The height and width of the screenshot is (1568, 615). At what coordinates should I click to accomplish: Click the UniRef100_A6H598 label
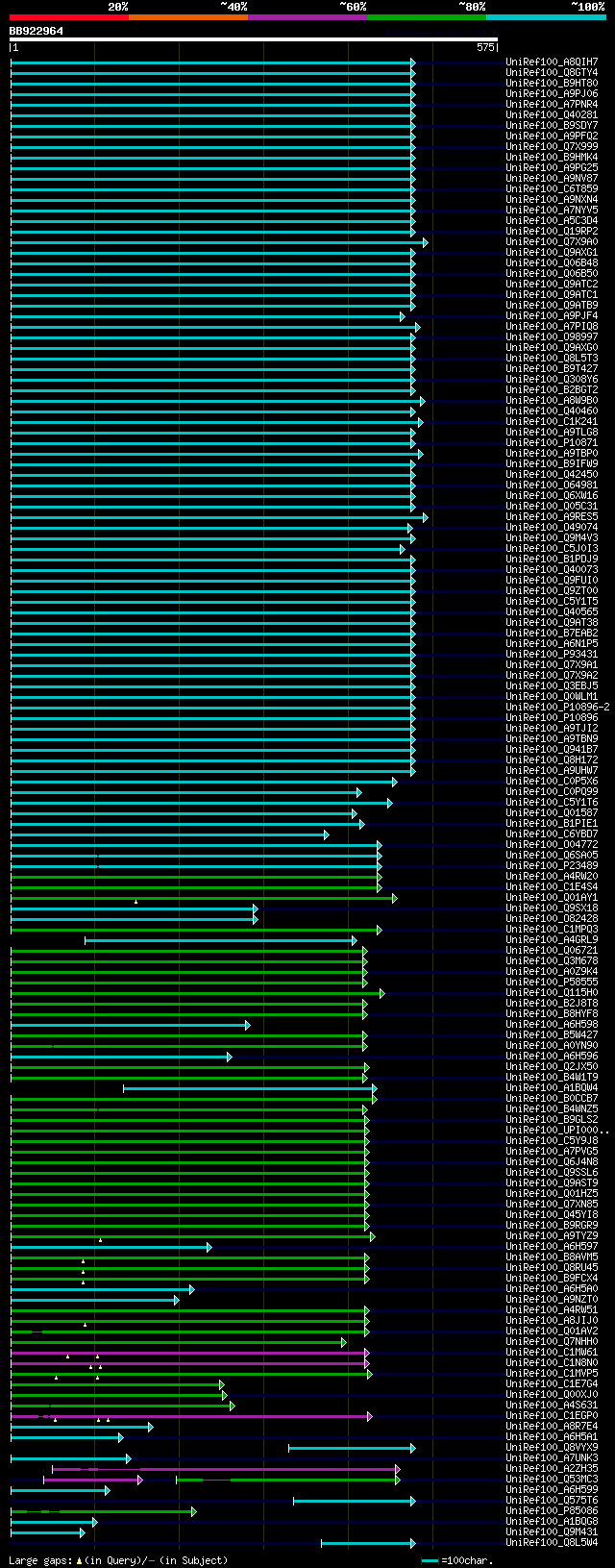(x=552, y=1025)
